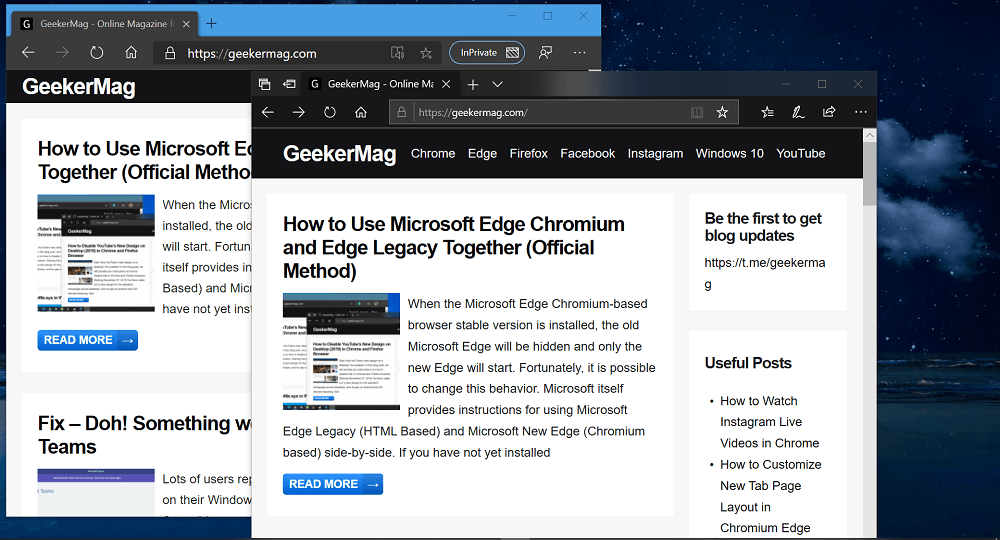The image size is (1000, 540).
Task: Open feedback icon in InPrivate Edge toolbar
Action: pyautogui.click(x=545, y=52)
